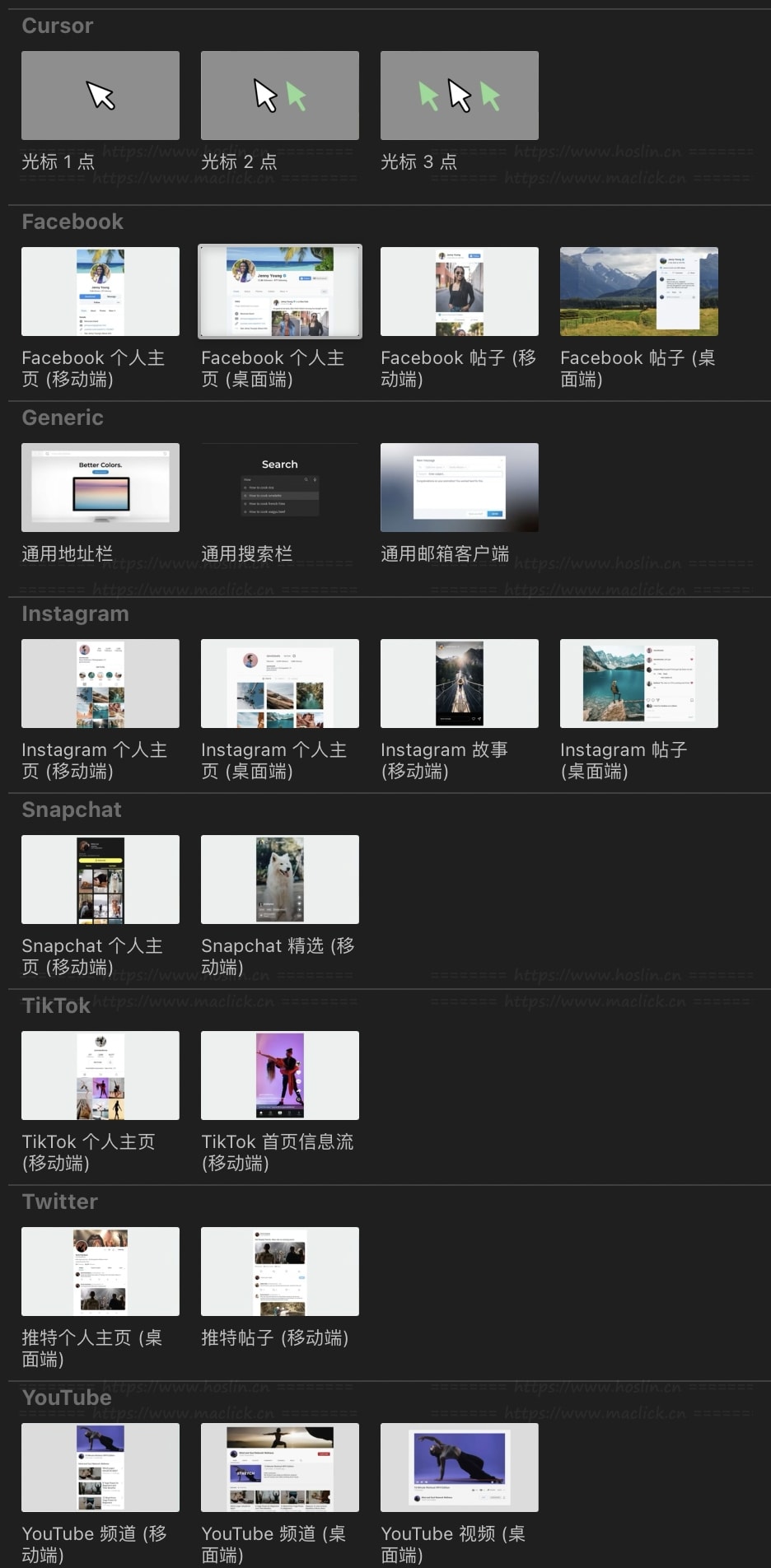This screenshot has height=1568, width=771.
Task: Click the label Facebook 个人主页 (移动端)
Action: coord(93,368)
